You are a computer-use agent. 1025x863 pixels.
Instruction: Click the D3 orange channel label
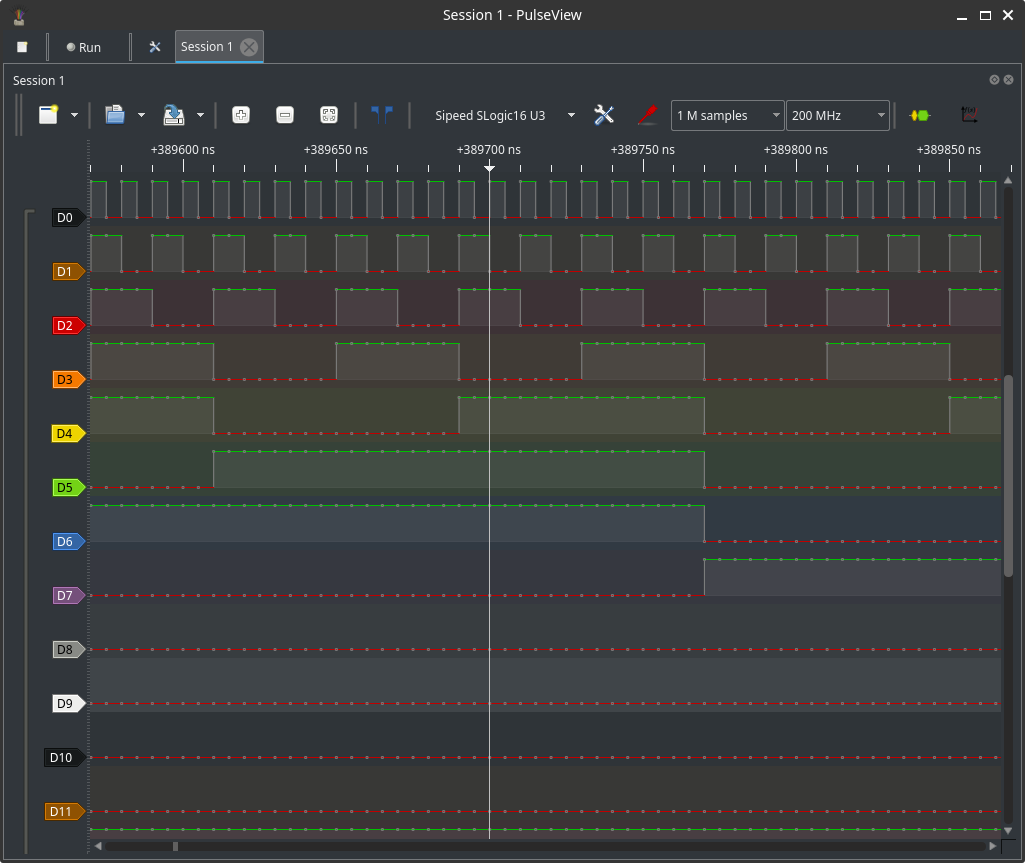pyautogui.click(x=66, y=380)
